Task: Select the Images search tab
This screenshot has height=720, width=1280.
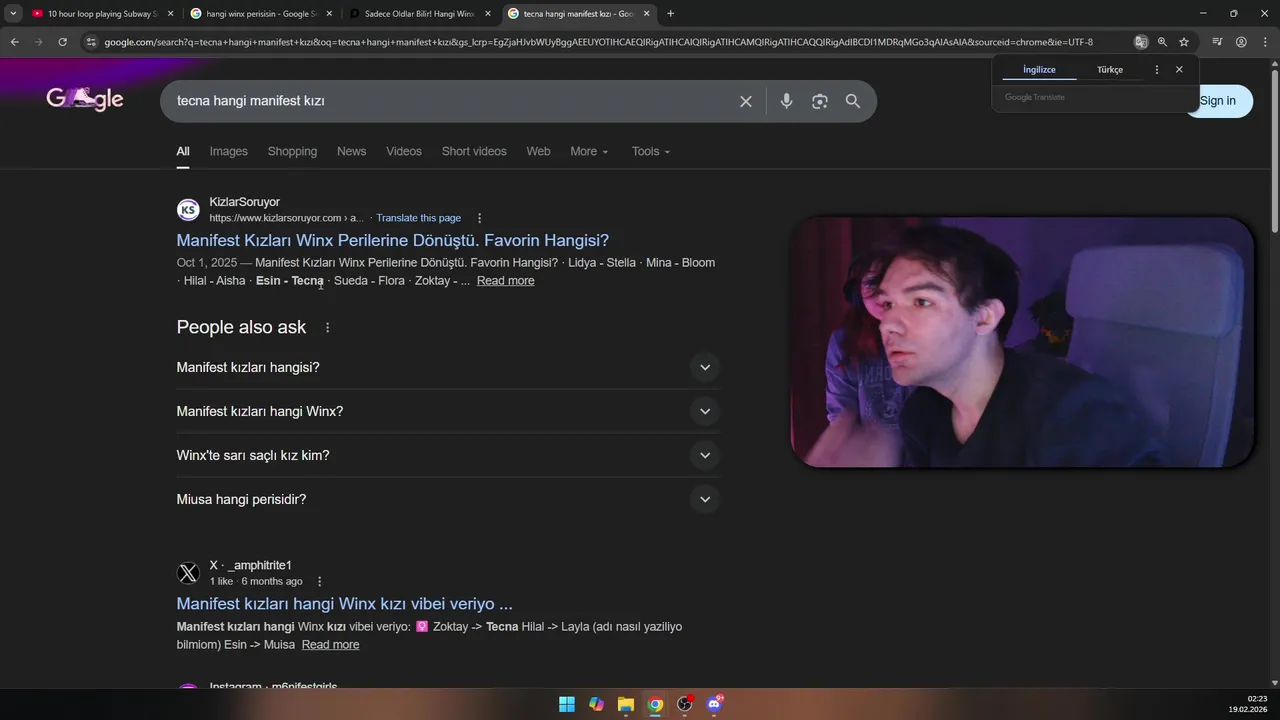Action: click(x=228, y=151)
